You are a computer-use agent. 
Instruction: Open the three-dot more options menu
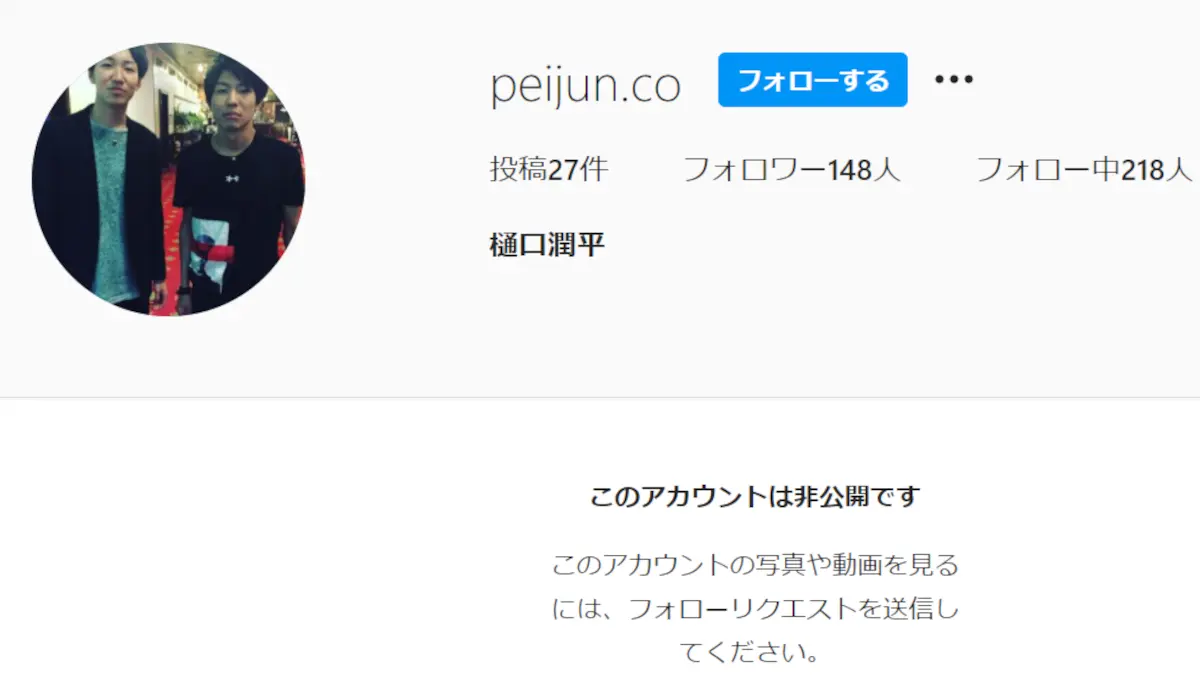click(x=954, y=80)
